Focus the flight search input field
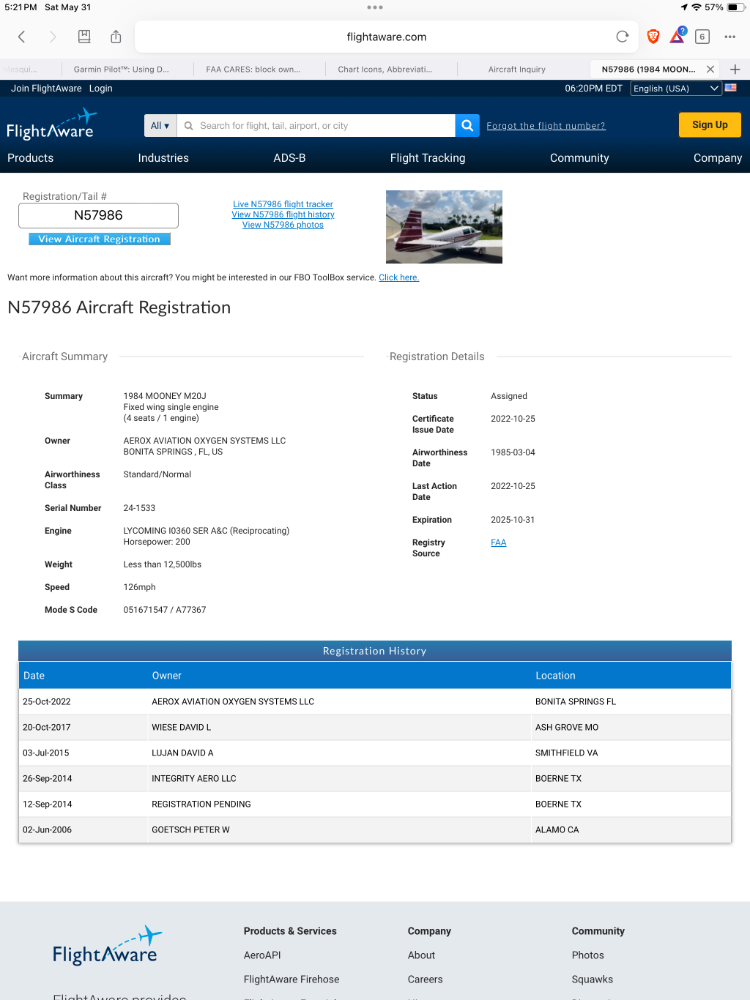750x1000 pixels. [x=316, y=126]
